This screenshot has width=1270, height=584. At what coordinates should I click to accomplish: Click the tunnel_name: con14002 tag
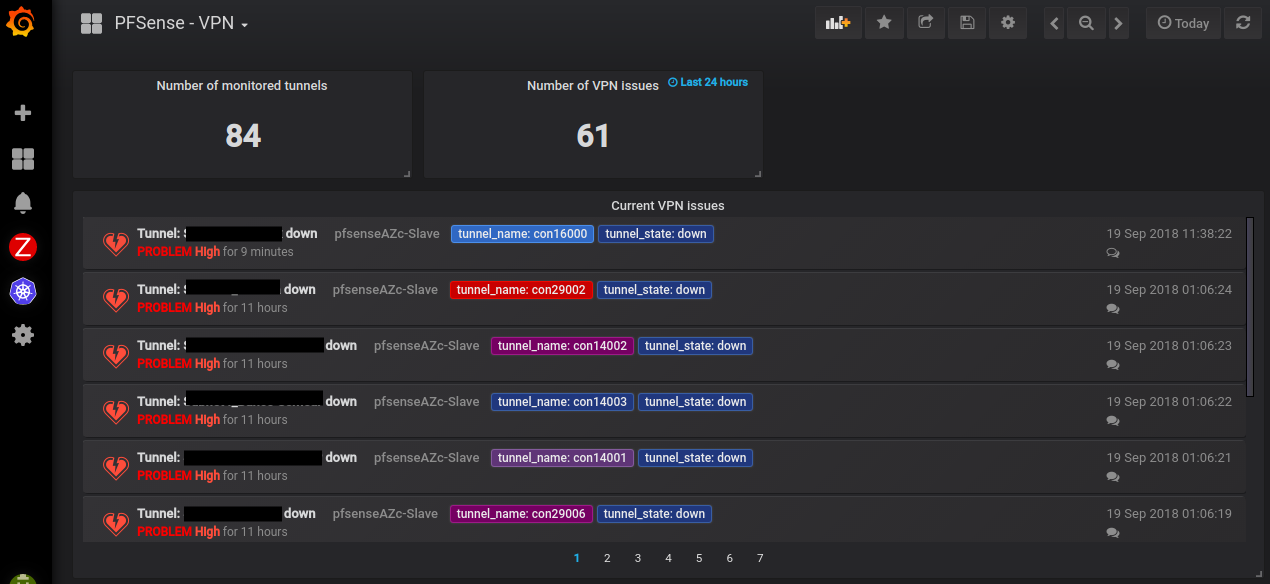pos(562,346)
